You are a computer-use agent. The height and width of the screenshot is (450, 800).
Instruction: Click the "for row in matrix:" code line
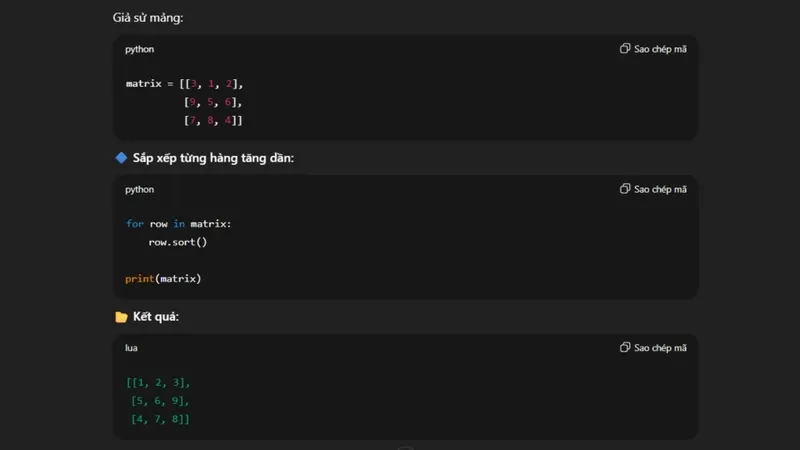[x=178, y=224]
